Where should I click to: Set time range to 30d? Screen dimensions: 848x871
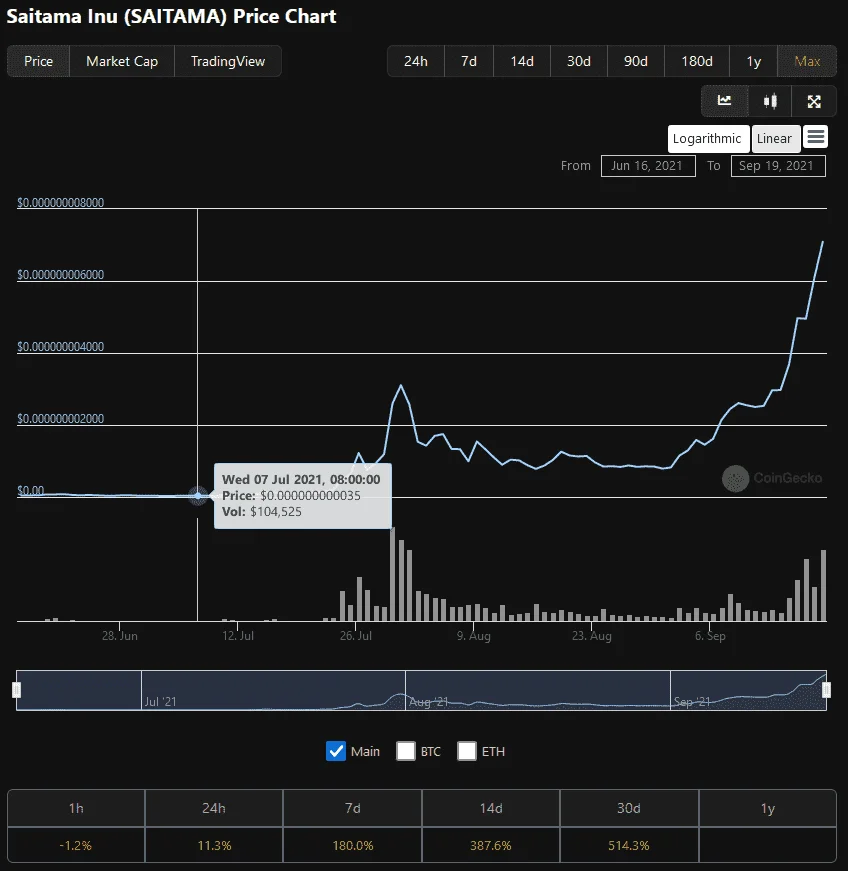[579, 61]
